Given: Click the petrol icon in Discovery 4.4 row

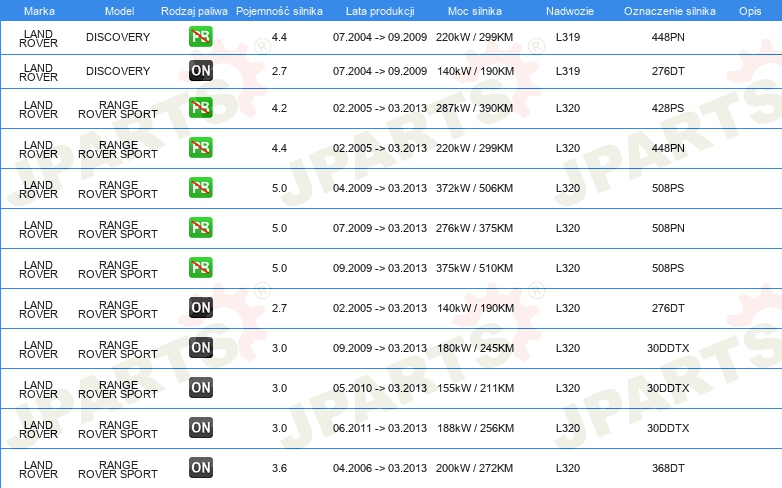Looking at the screenshot, I should 200,37.
